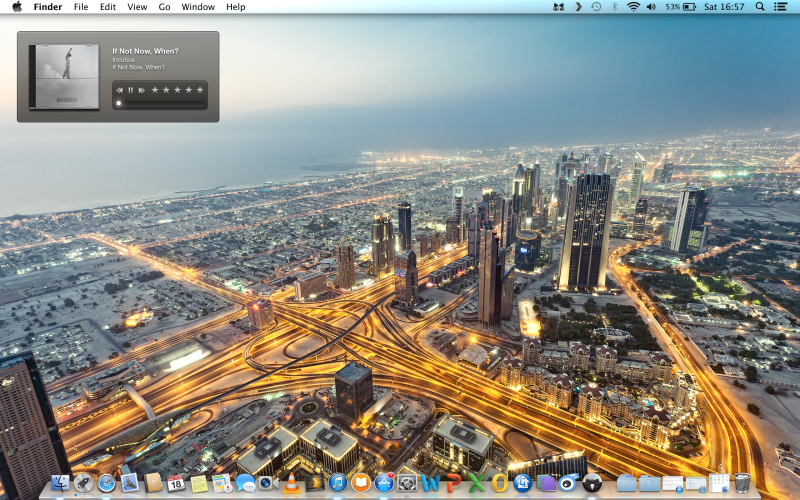Open the Messages app in dock
Screen dimensions: 800x500
245,484
